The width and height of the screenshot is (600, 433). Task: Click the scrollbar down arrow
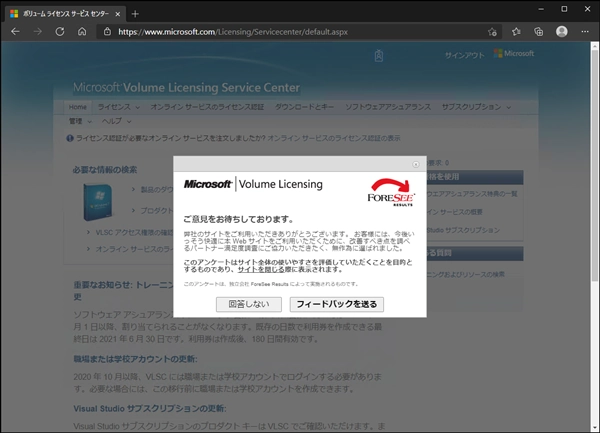[x=595, y=428]
